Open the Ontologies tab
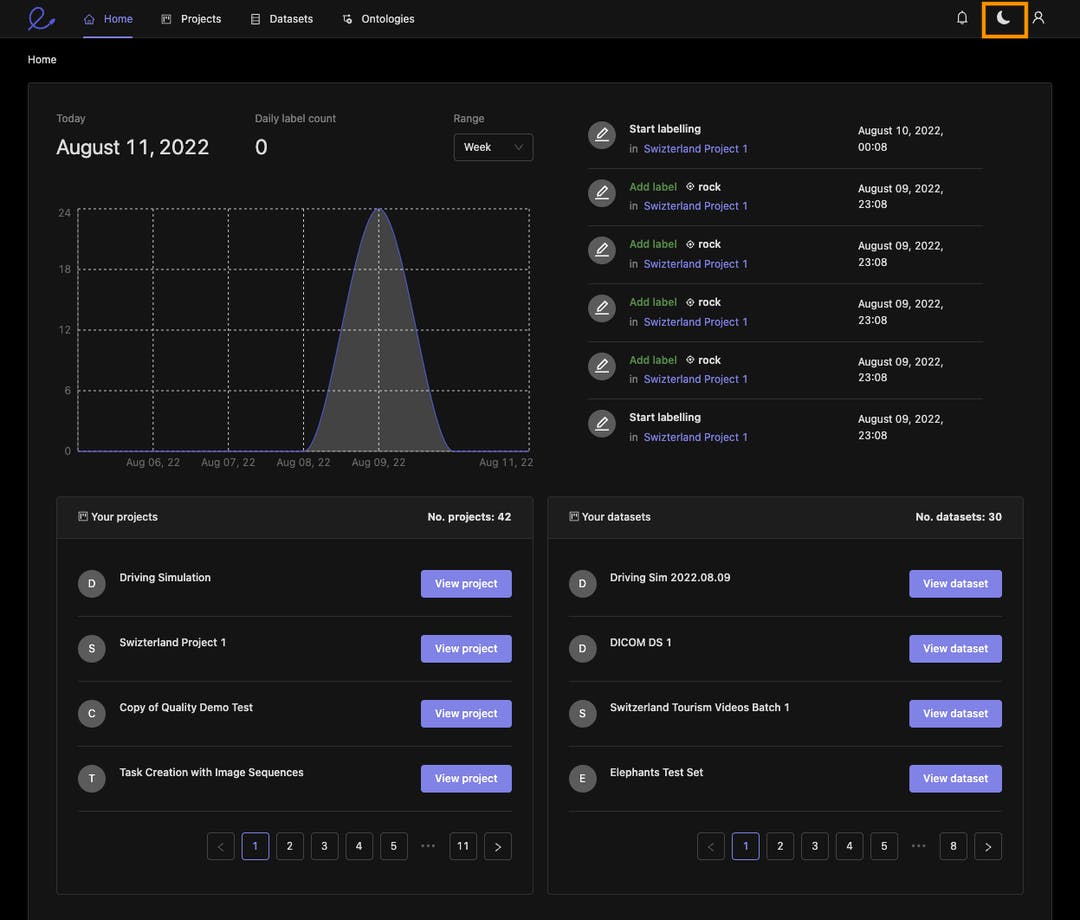Viewport: 1080px width, 920px height. pos(378,19)
